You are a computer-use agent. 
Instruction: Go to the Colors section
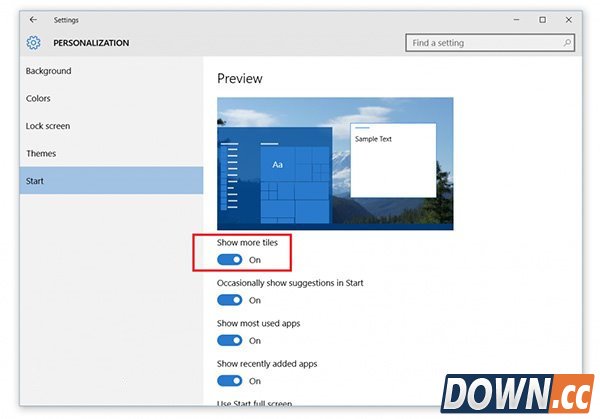(x=38, y=99)
